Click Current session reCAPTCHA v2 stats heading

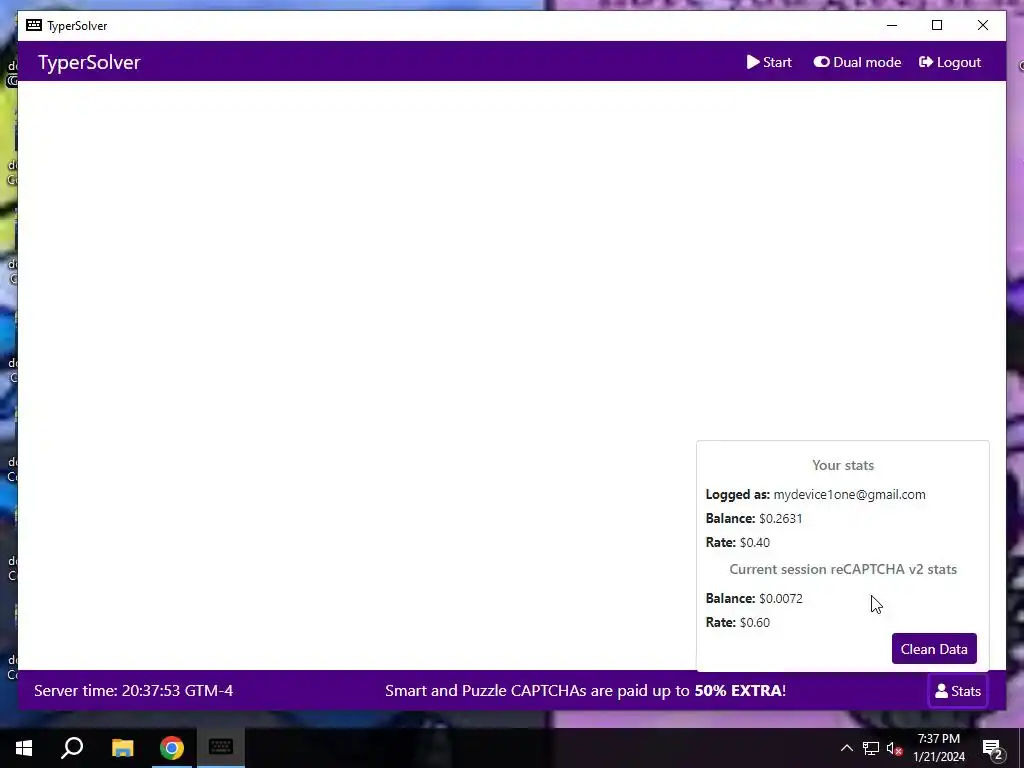(x=843, y=569)
